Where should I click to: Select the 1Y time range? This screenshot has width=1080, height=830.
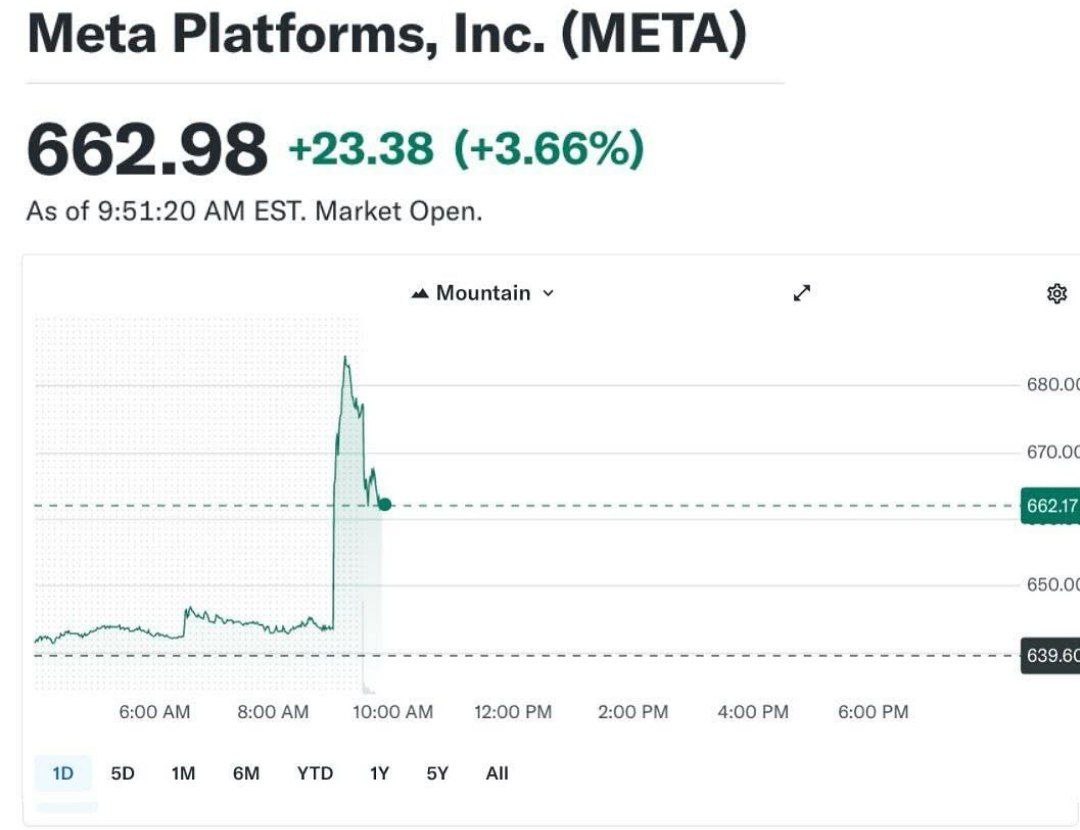(379, 773)
